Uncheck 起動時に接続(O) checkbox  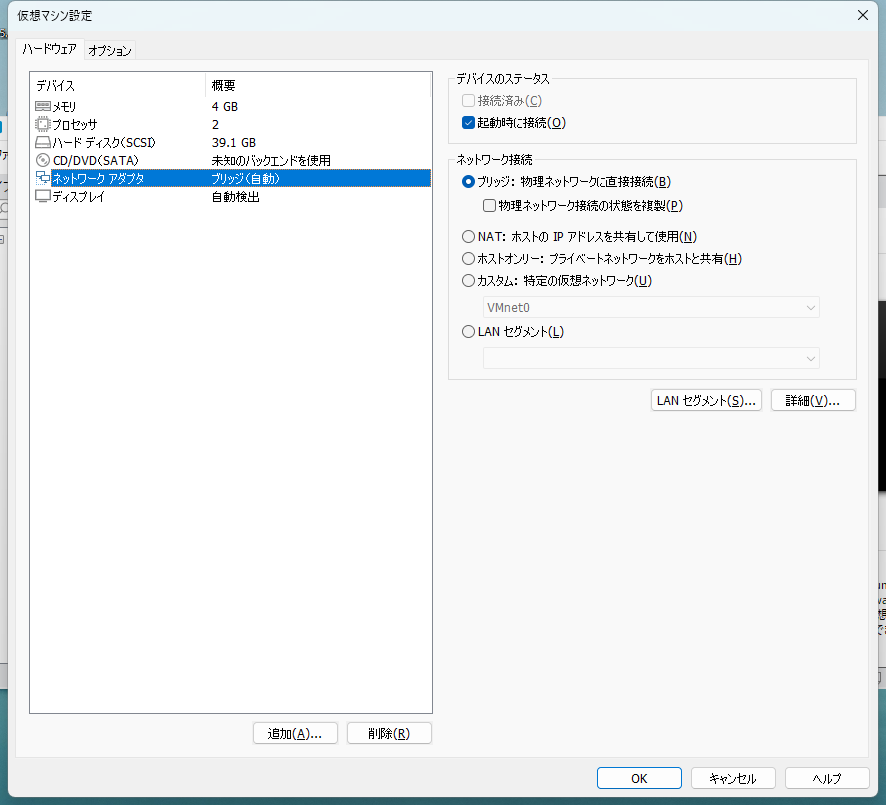(x=468, y=123)
